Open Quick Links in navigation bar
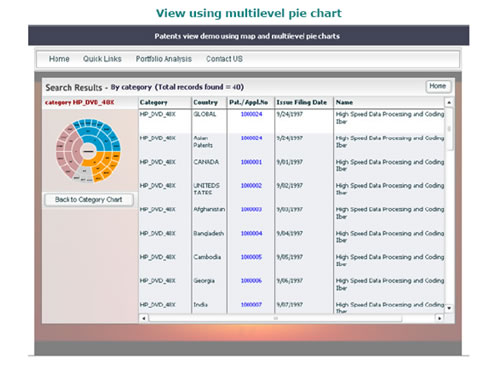 coord(102,59)
